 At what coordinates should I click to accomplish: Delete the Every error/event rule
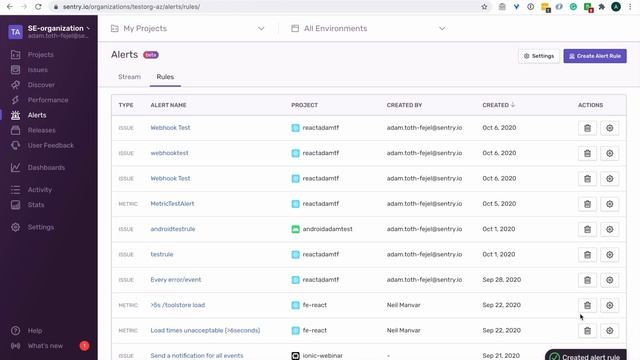pyautogui.click(x=587, y=280)
